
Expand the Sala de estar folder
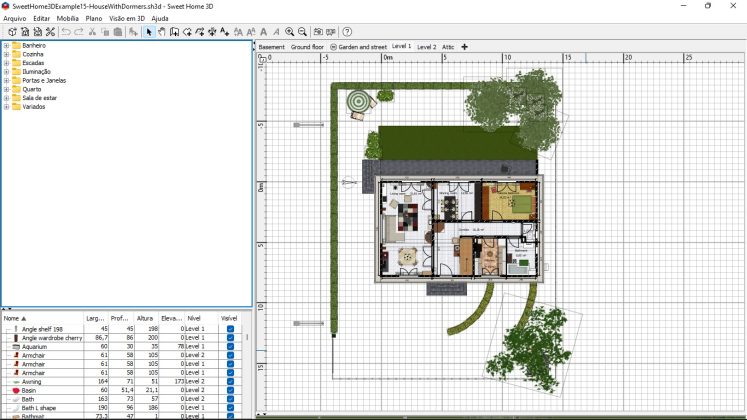pos(6,98)
